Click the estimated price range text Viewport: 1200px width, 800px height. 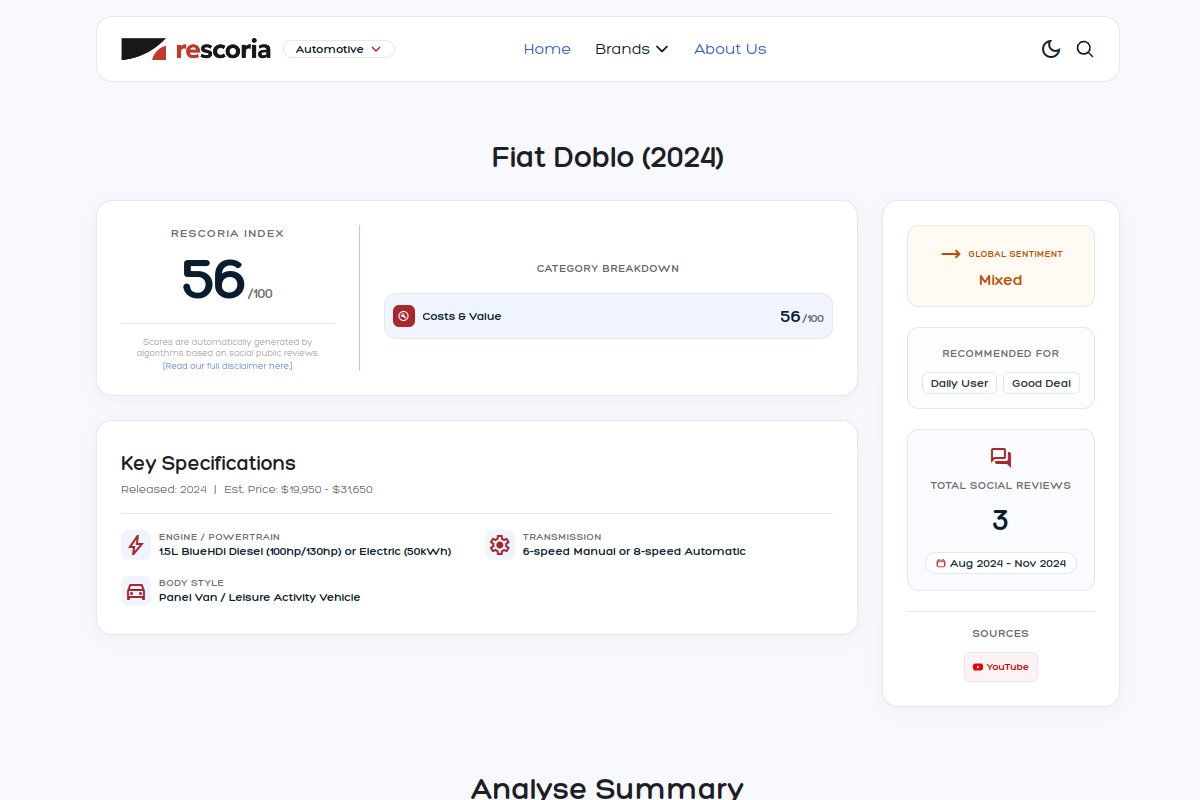(x=298, y=490)
